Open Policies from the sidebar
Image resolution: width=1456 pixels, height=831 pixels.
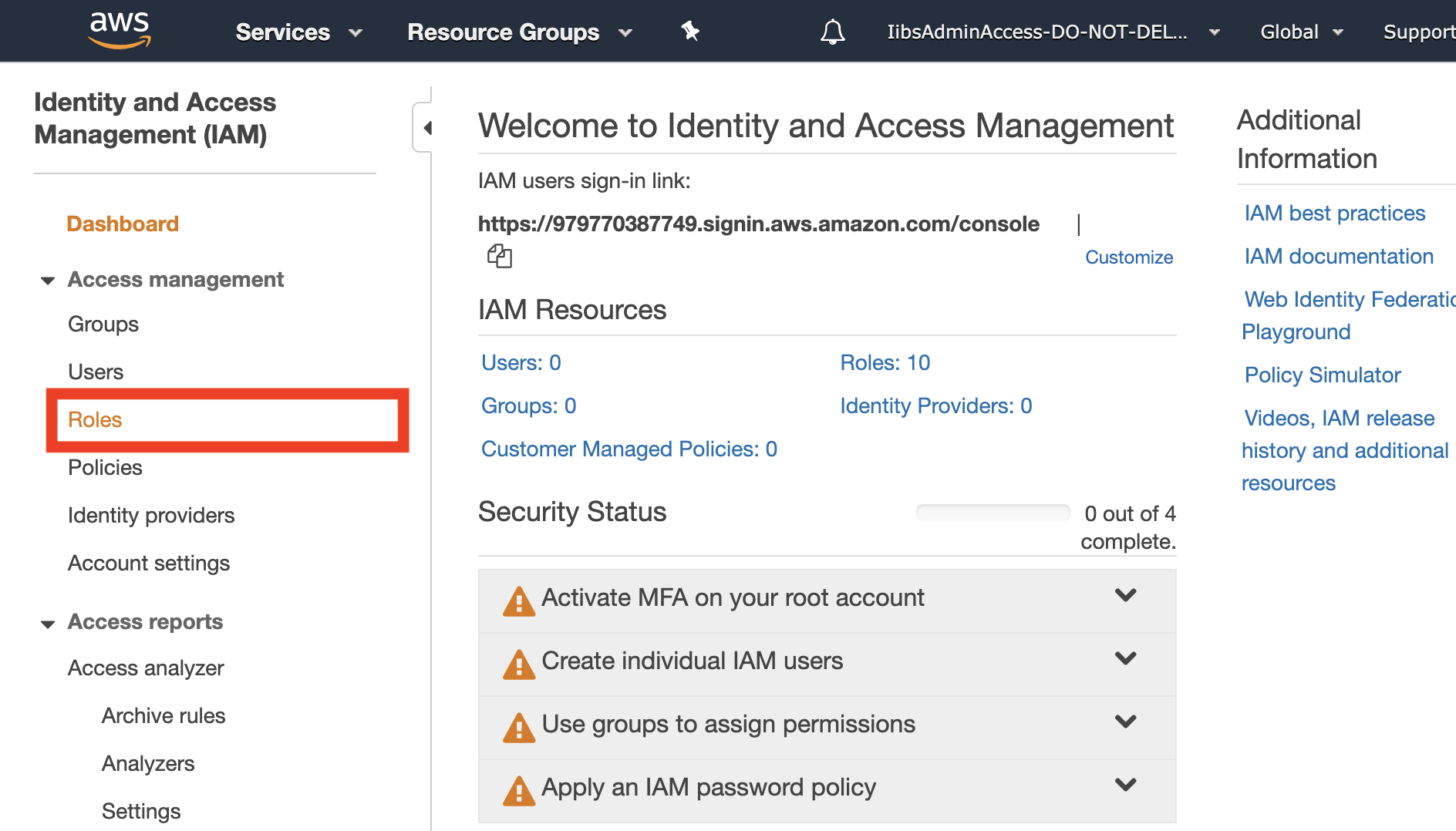(105, 467)
